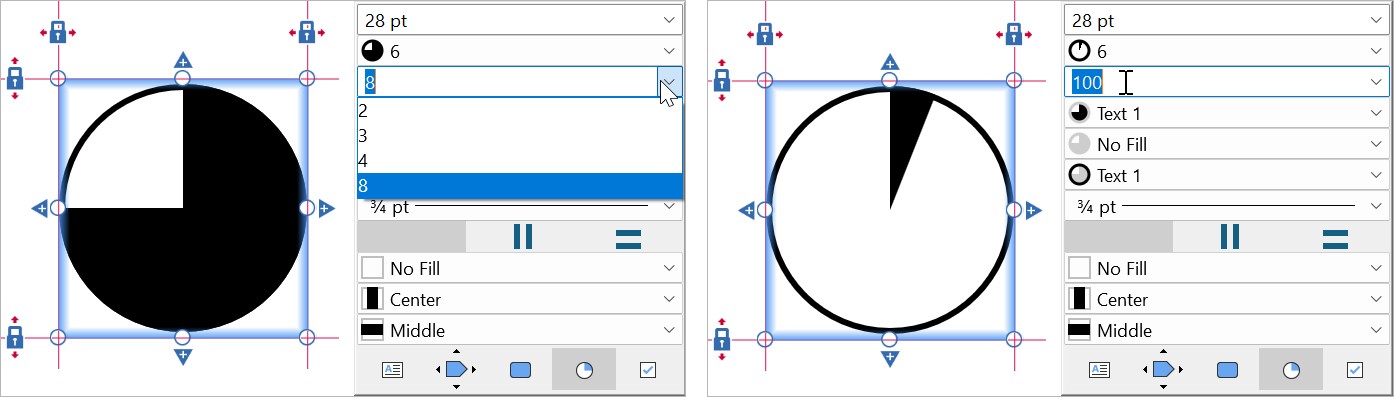Click top plus arrow on three-quarter-filled pie shape
The width and height of the screenshot is (1394, 397).
pos(183,60)
